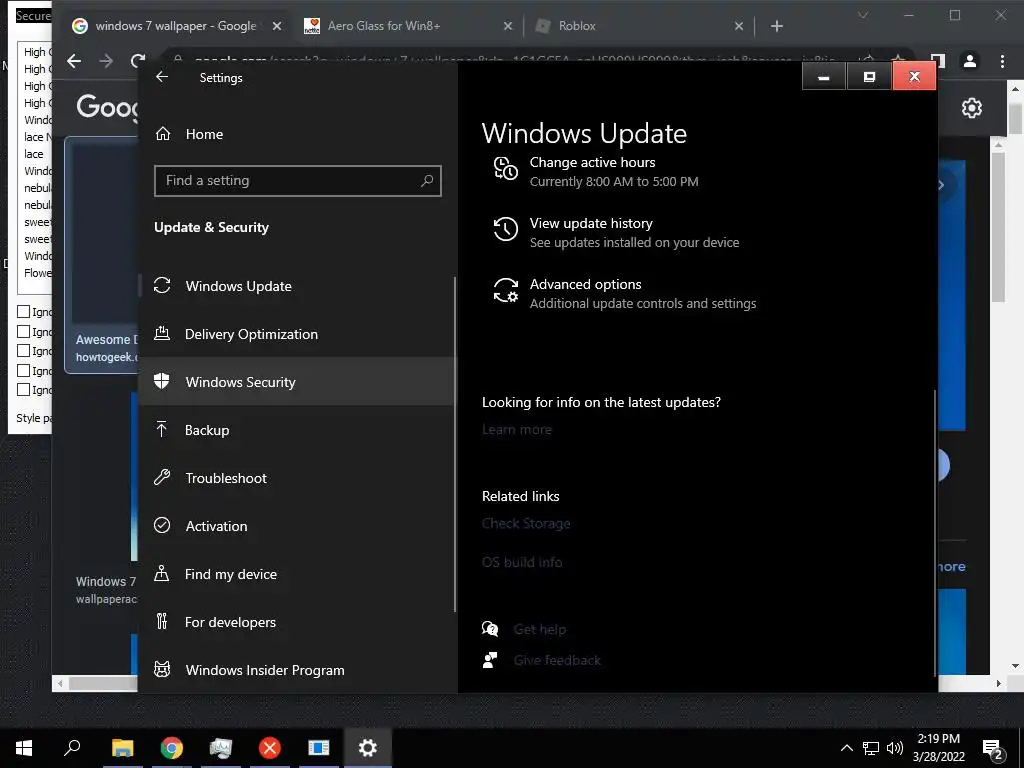This screenshot has height=768, width=1024.
Task: Open the OS build info link
Action: (522, 562)
